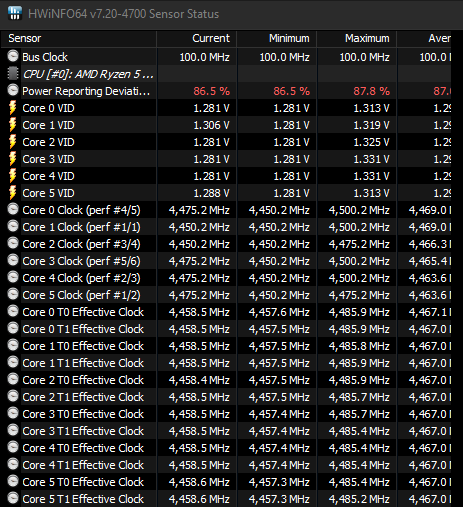Click the clock icon for Core 0 T1 Effective Clock

click(13, 328)
